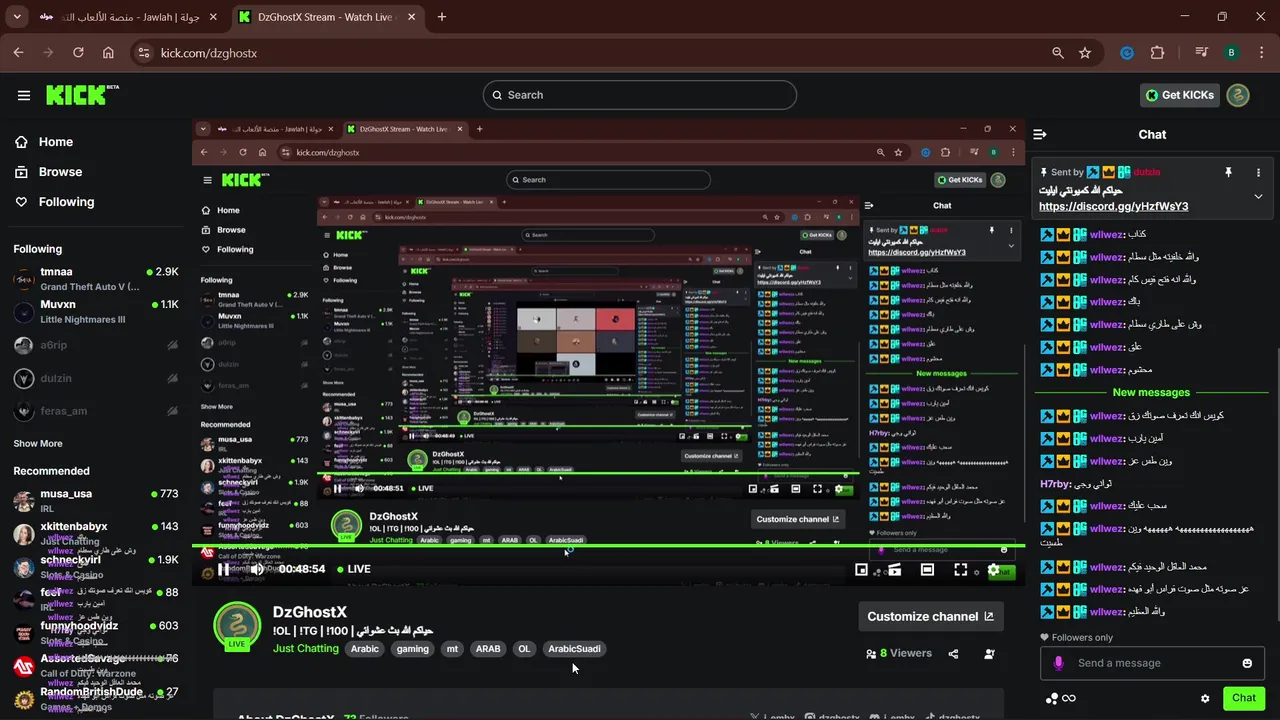Open the Chrome profile B icon
Screen dimensions: 1280x720
1231,53
